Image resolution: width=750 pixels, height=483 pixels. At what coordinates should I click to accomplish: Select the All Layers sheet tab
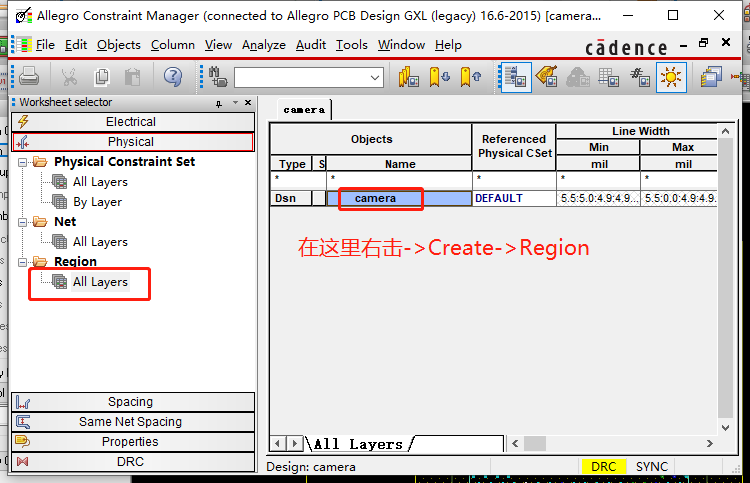(x=358, y=444)
